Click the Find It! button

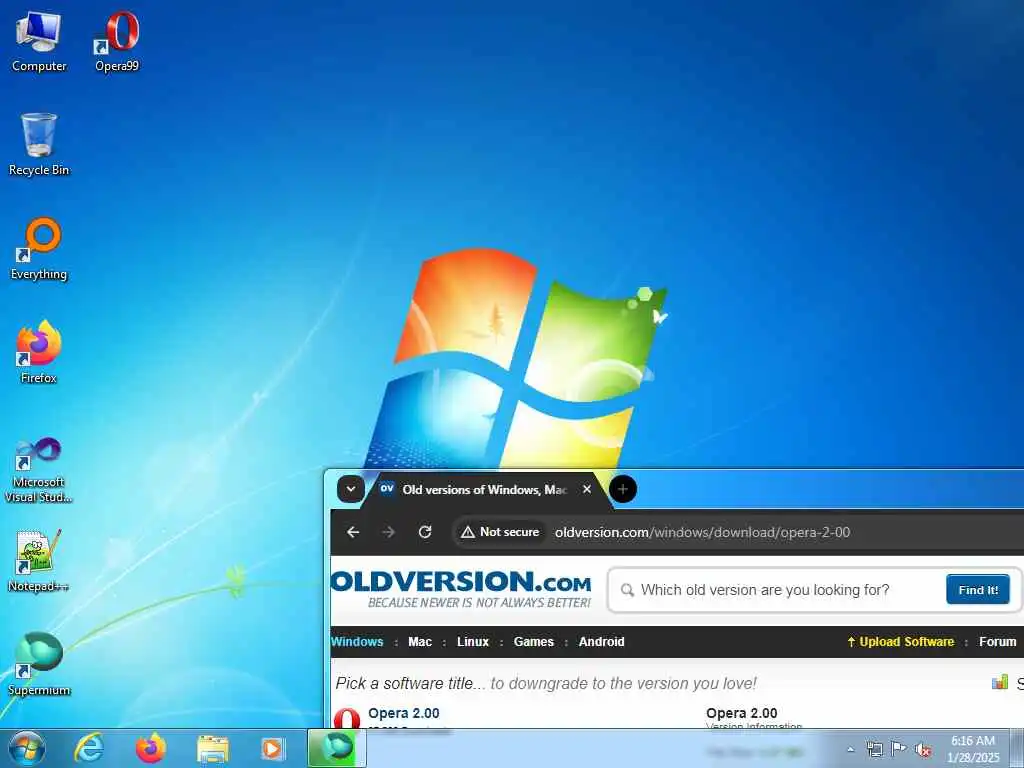click(x=978, y=590)
